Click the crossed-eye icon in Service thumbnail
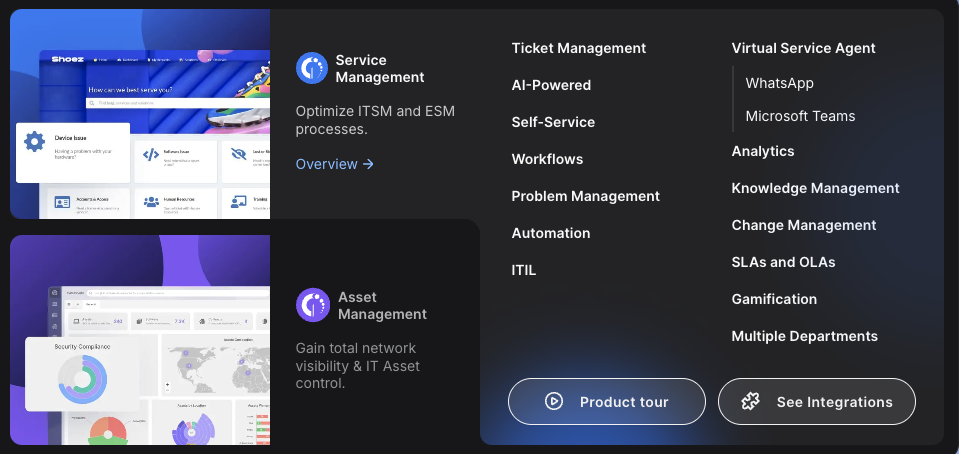959x454 pixels. (239, 154)
